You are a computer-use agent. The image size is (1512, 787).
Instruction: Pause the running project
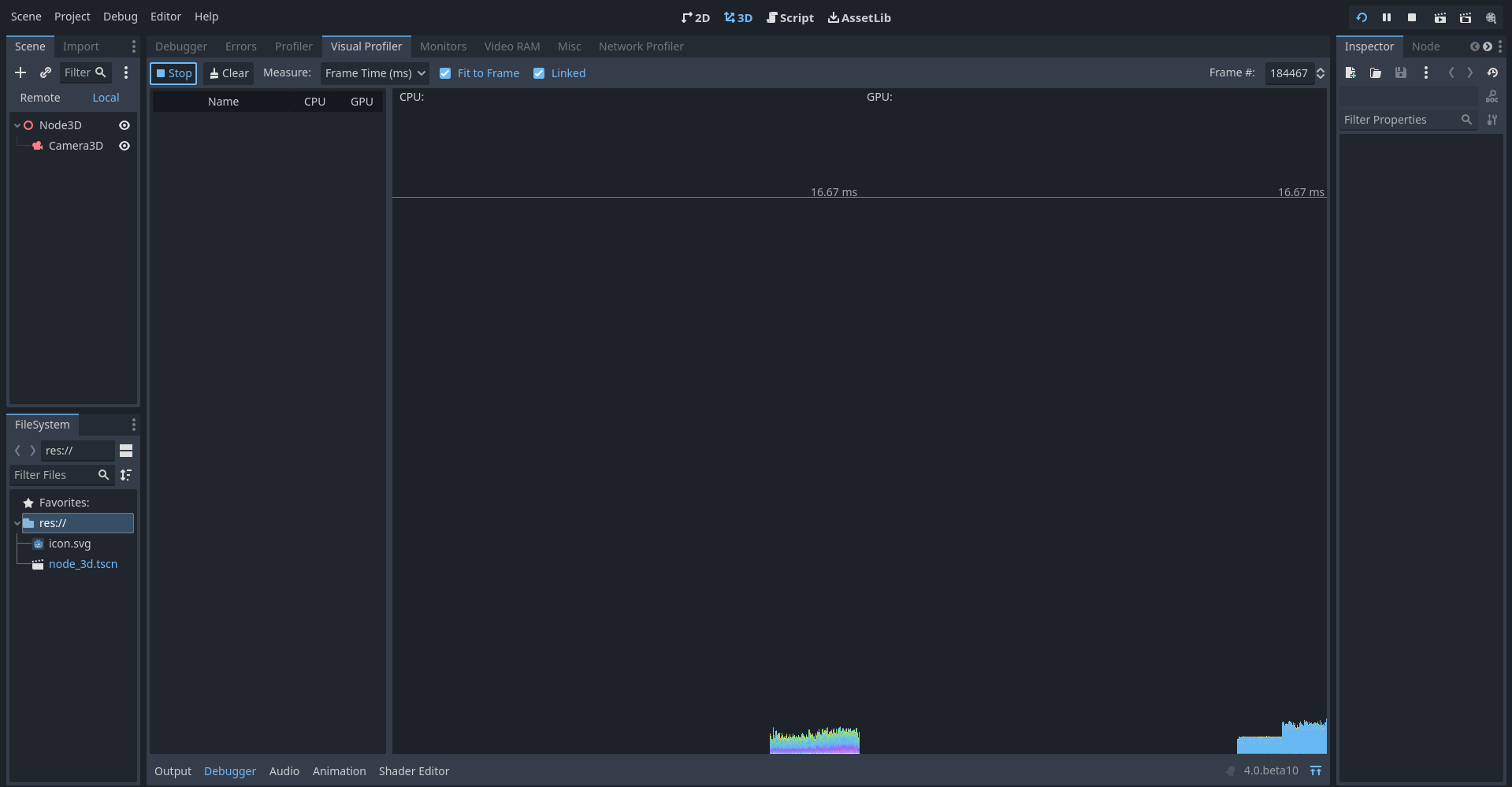[1387, 17]
